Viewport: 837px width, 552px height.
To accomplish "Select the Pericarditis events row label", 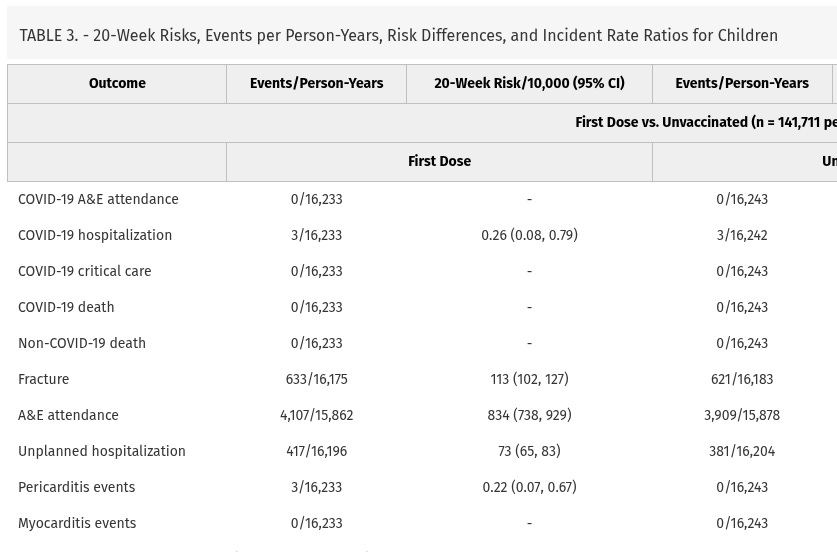I will point(76,488).
